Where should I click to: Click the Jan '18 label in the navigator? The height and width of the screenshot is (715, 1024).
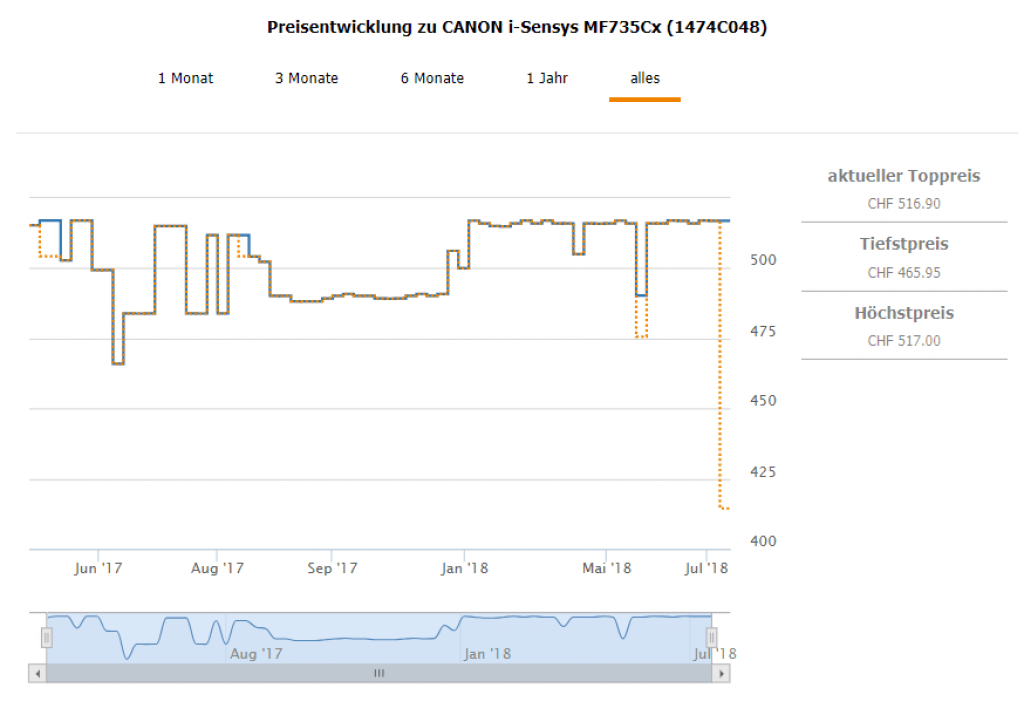click(x=487, y=654)
